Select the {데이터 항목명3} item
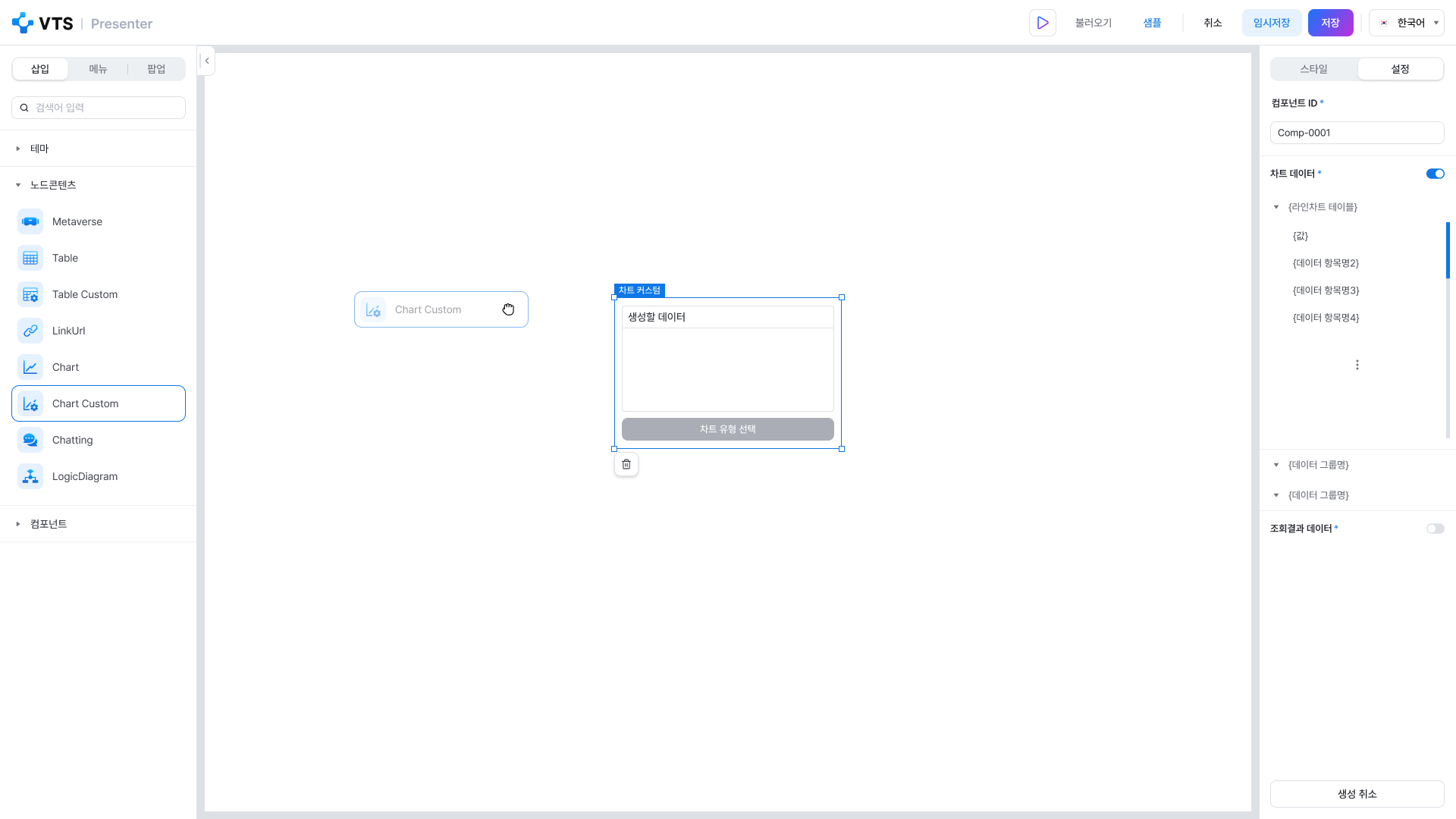Image resolution: width=1456 pixels, height=819 pixels. (1326, 290)
